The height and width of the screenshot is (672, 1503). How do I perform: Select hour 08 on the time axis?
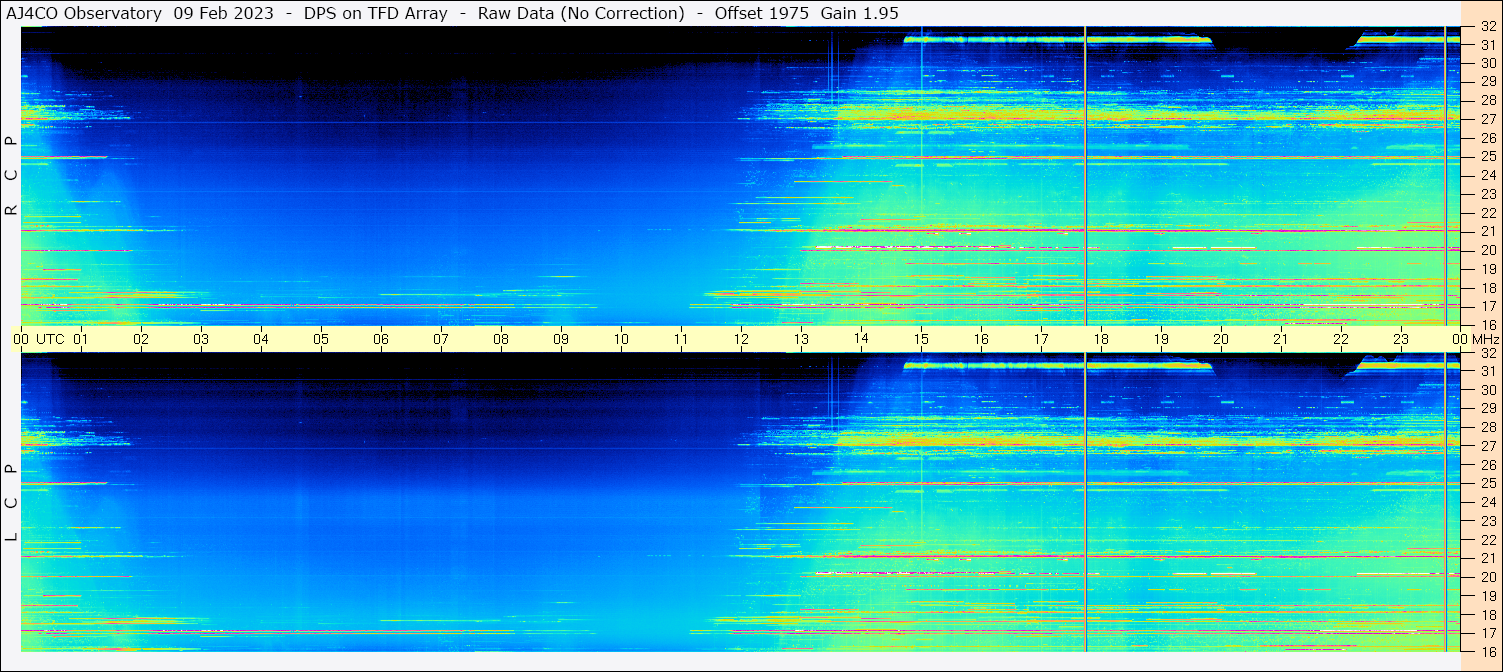pyautogui.click(x=501, y=339)
